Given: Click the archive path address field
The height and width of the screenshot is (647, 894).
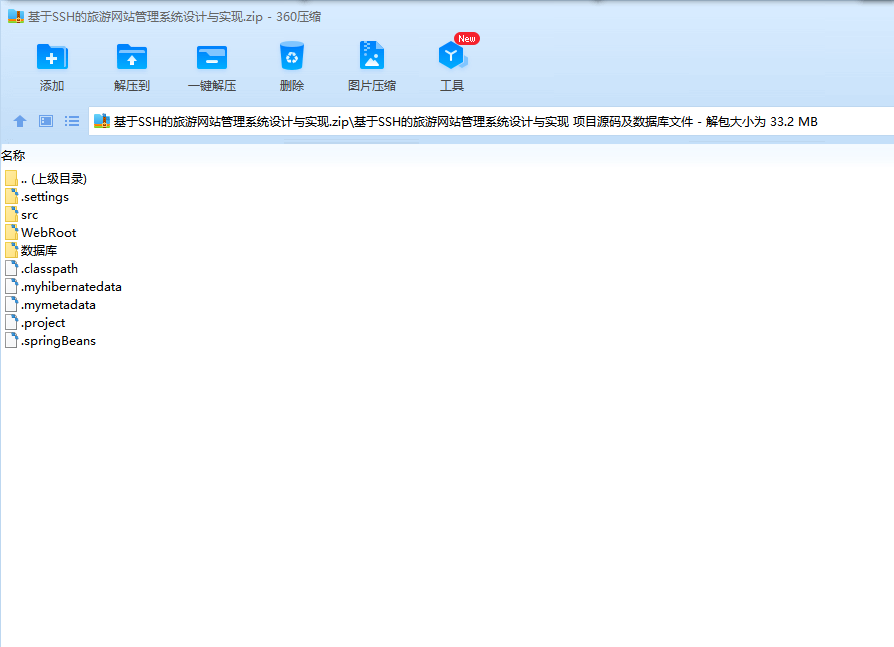Looking at the screenshot, I should pos(491,121).
